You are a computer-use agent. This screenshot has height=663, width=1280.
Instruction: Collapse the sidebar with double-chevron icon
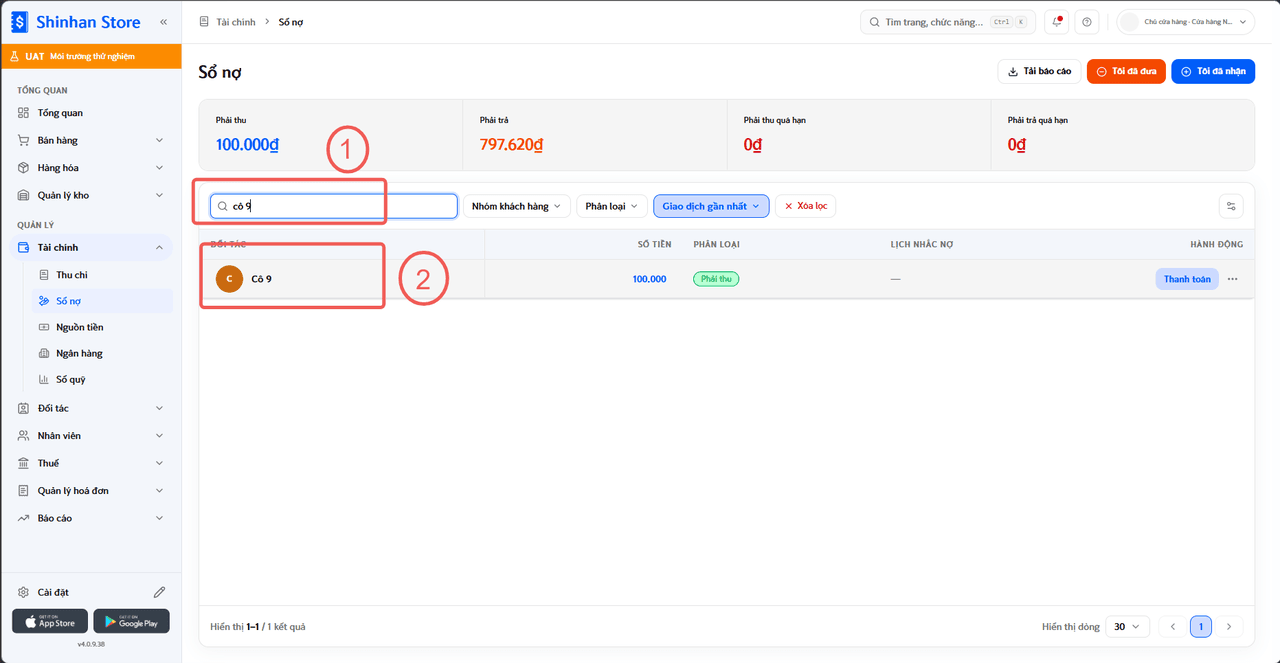coord(164,21)
